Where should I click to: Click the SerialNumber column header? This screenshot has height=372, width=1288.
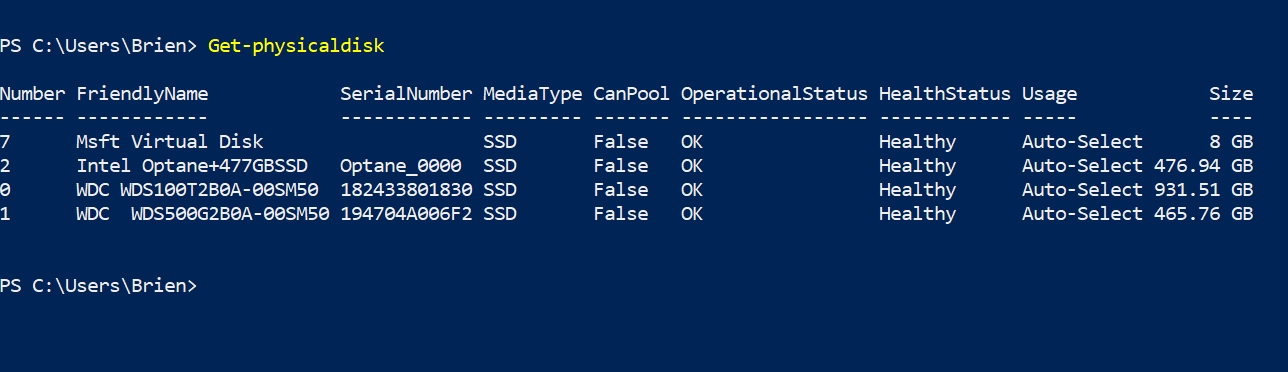pyautogui.click(x=406, y=94)
